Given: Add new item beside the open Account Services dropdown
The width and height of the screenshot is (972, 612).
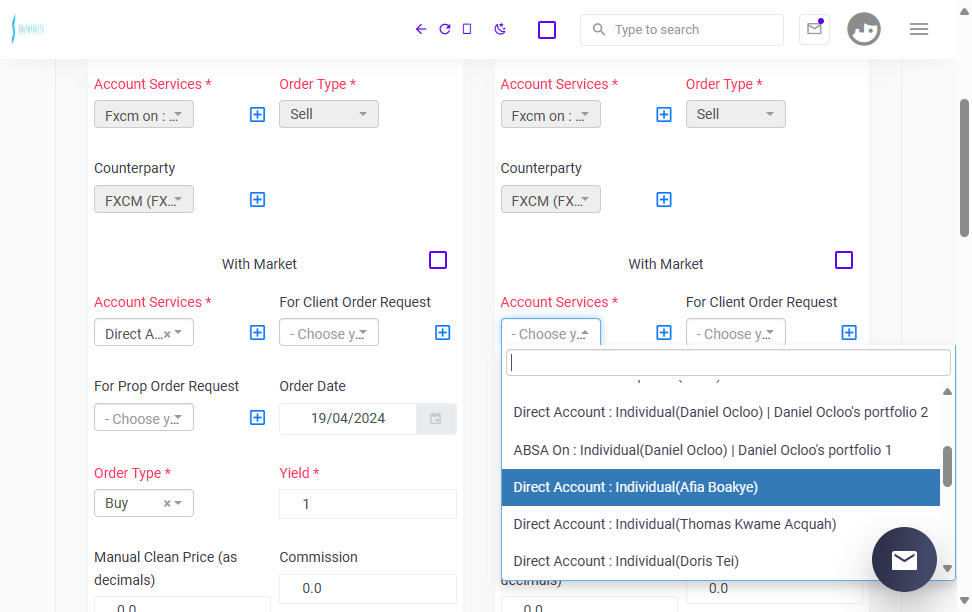Looking at the screenshot, I should (664, 333).
